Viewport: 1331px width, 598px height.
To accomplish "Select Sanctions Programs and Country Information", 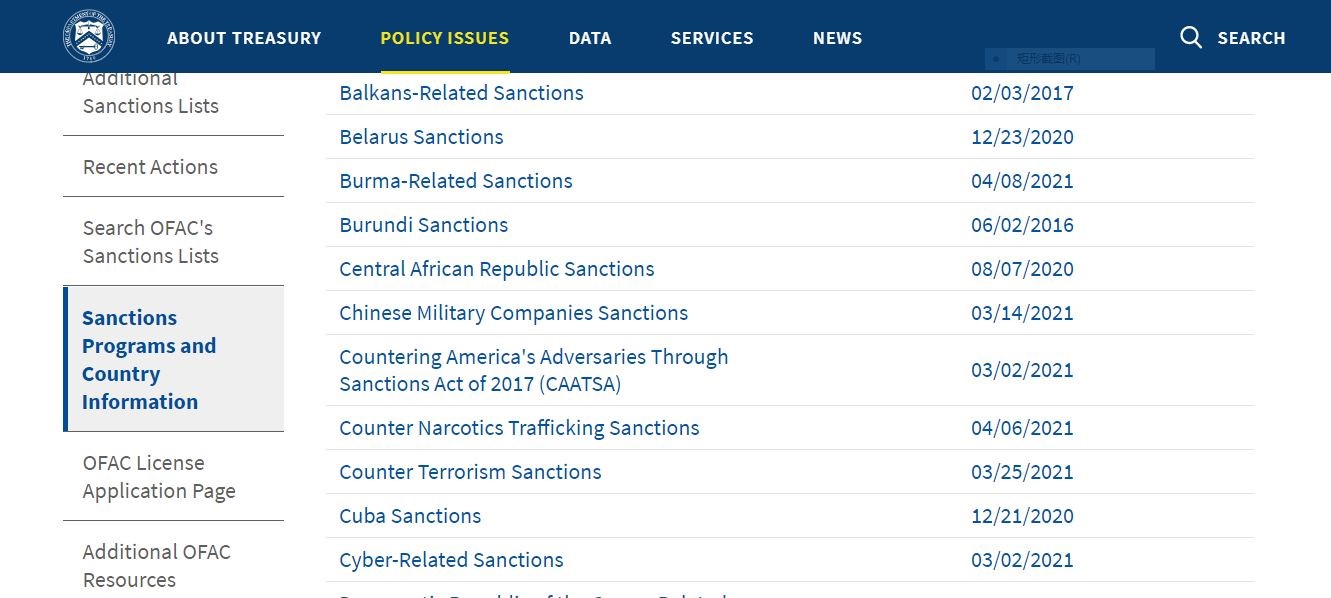I will [x=149, y=360].
